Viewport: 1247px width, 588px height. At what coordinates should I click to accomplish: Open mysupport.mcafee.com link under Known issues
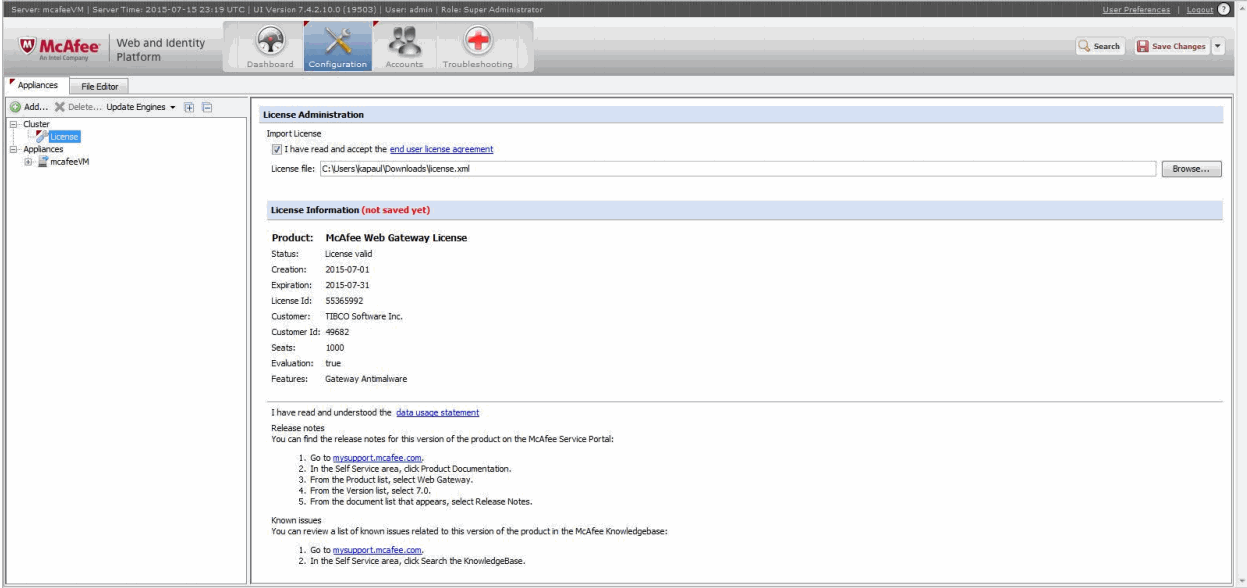[x=378, y=550]
